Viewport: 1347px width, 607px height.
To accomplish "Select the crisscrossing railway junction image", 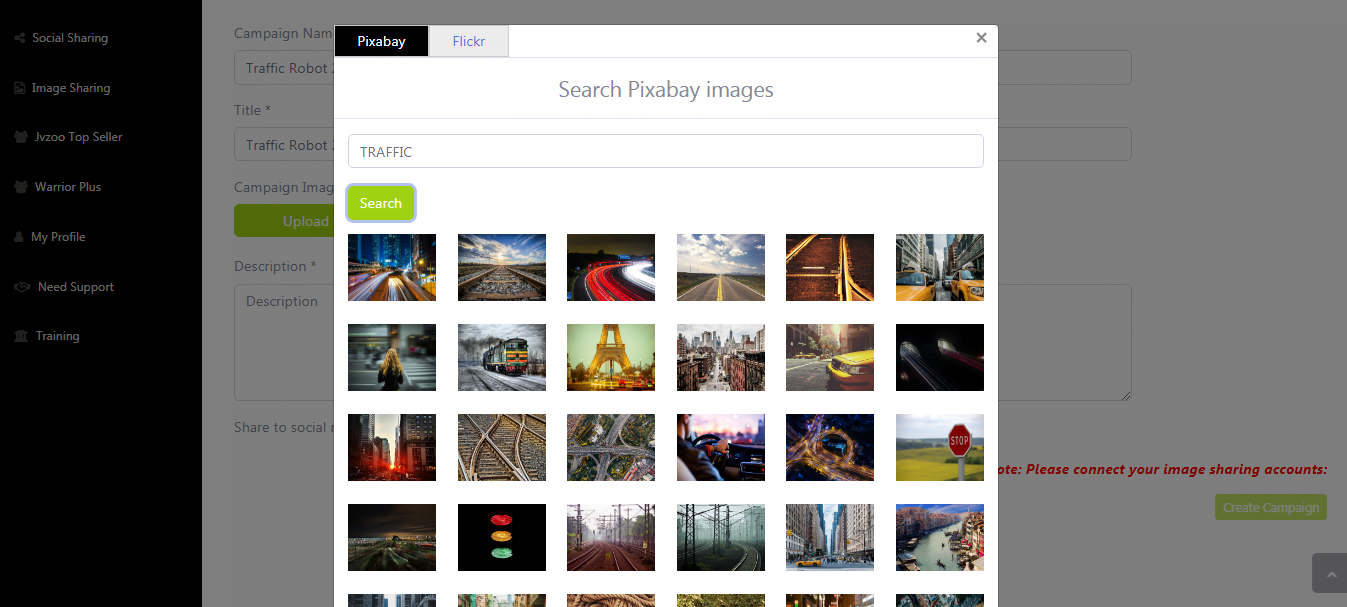I will click(x=502, y=447).
